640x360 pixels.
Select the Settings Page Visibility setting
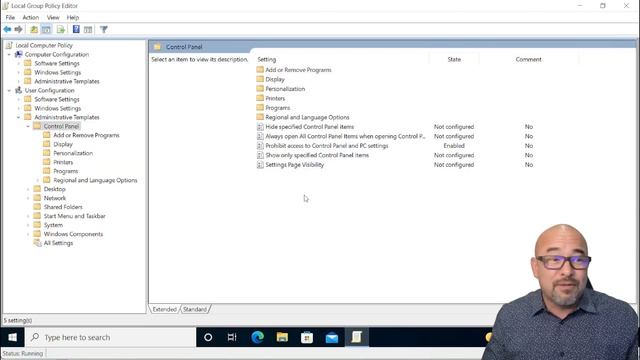tap(295, 164)
